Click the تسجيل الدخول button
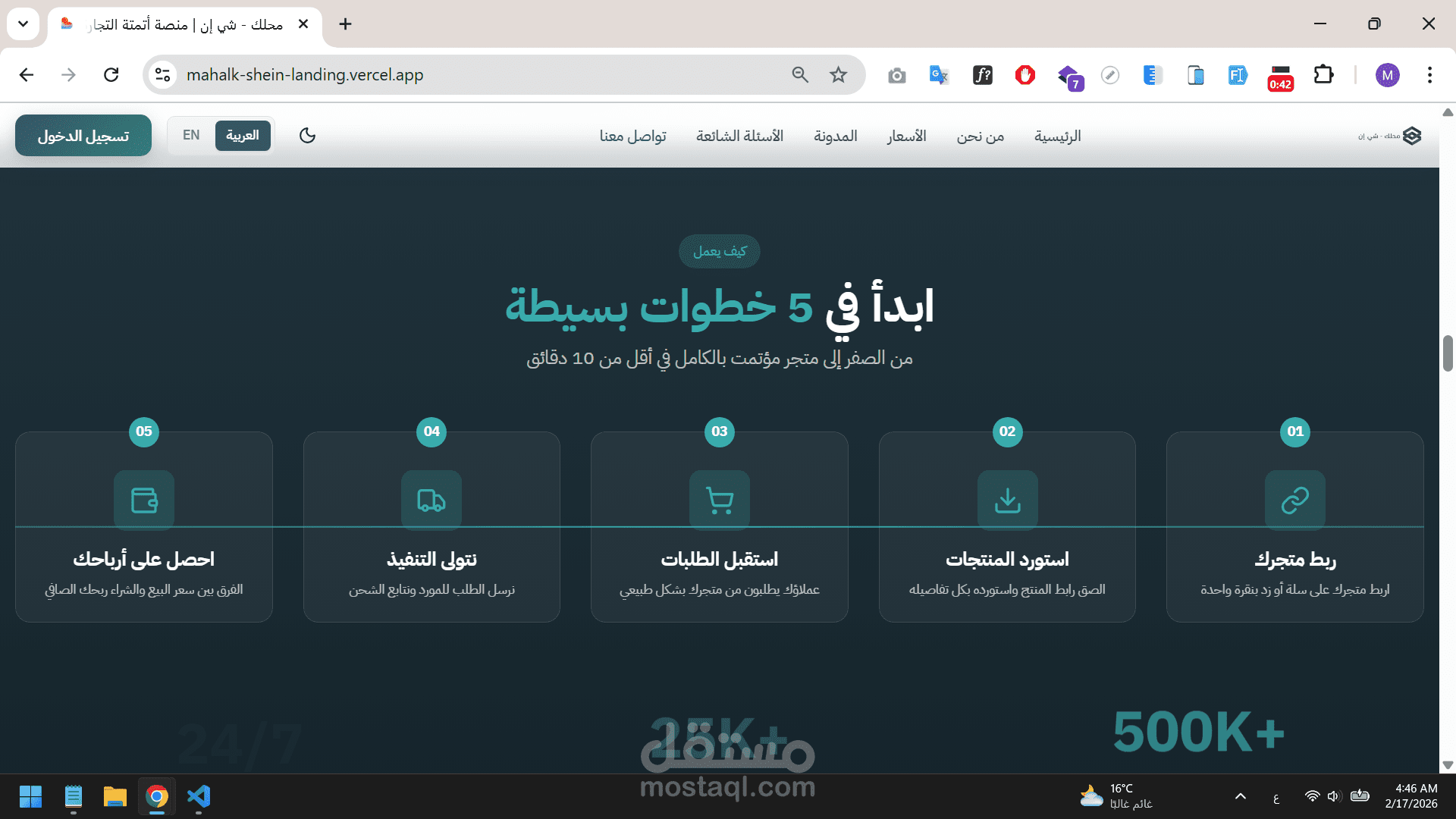 (83, 136)
